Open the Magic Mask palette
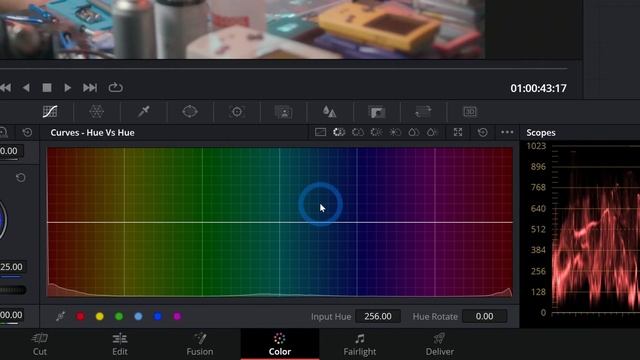This screenshot has width=640, height=360. [x=284, y=111]
